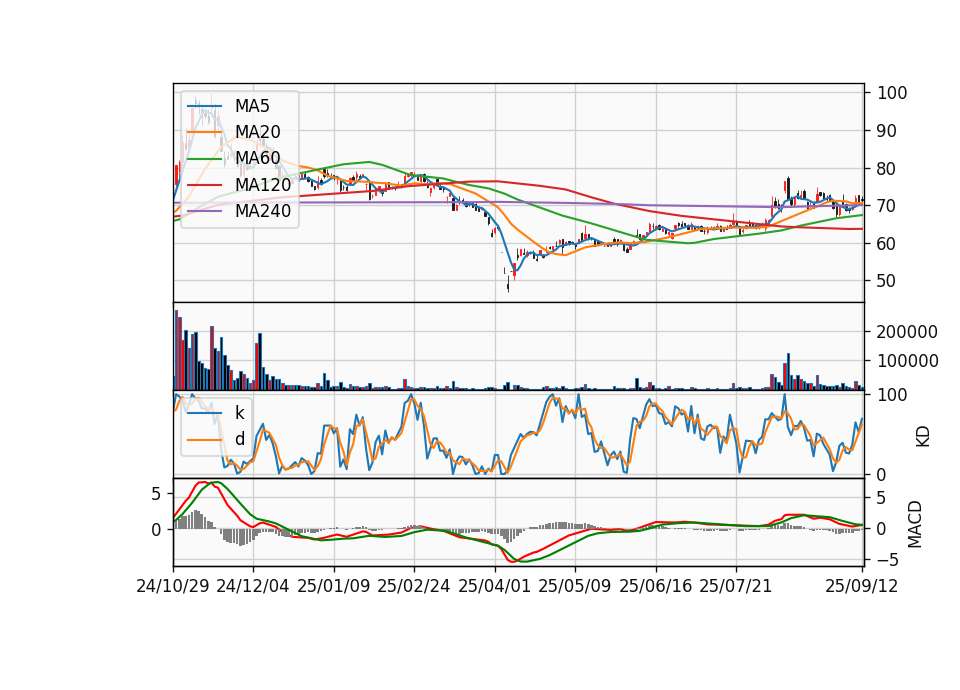The image size is (960, 690).
Task: Click the 25/05/09 date axis label
Action: pos(574,586)
